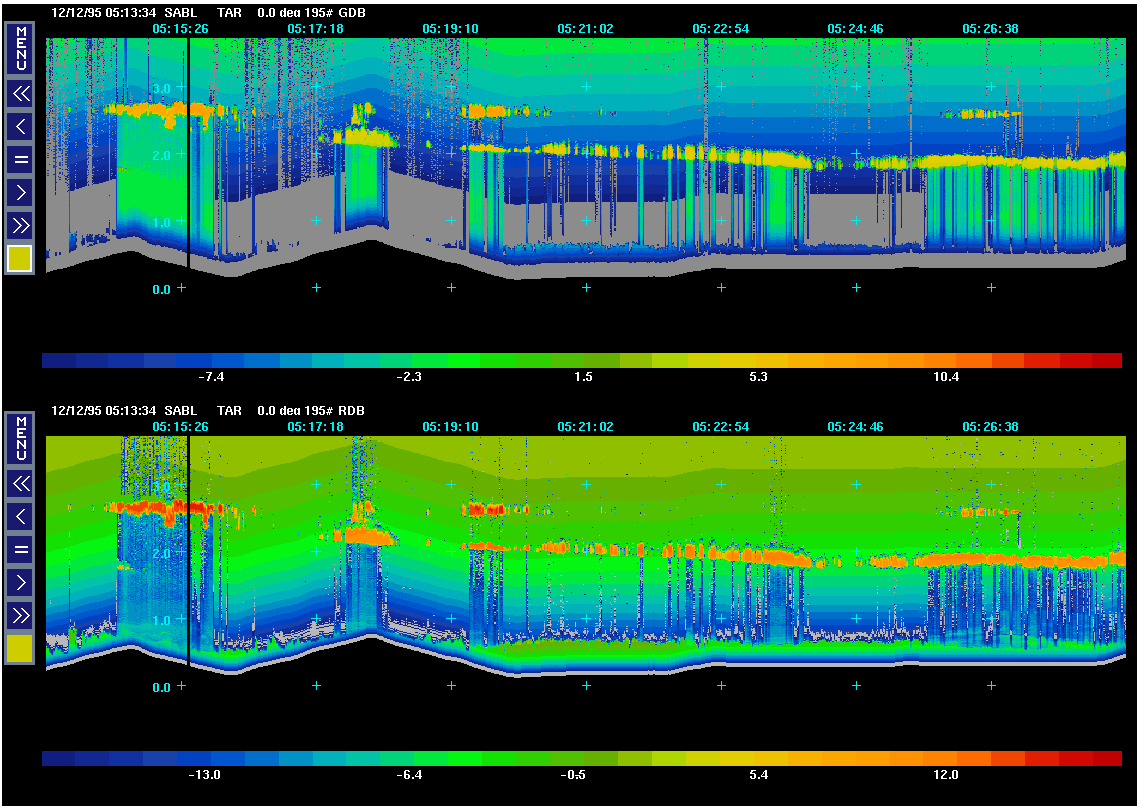The width and height of the screenshot is (1141, 810).
Task: Click the 05:24:46 time label in the bottom plot
Action: (x=855, y=427)
